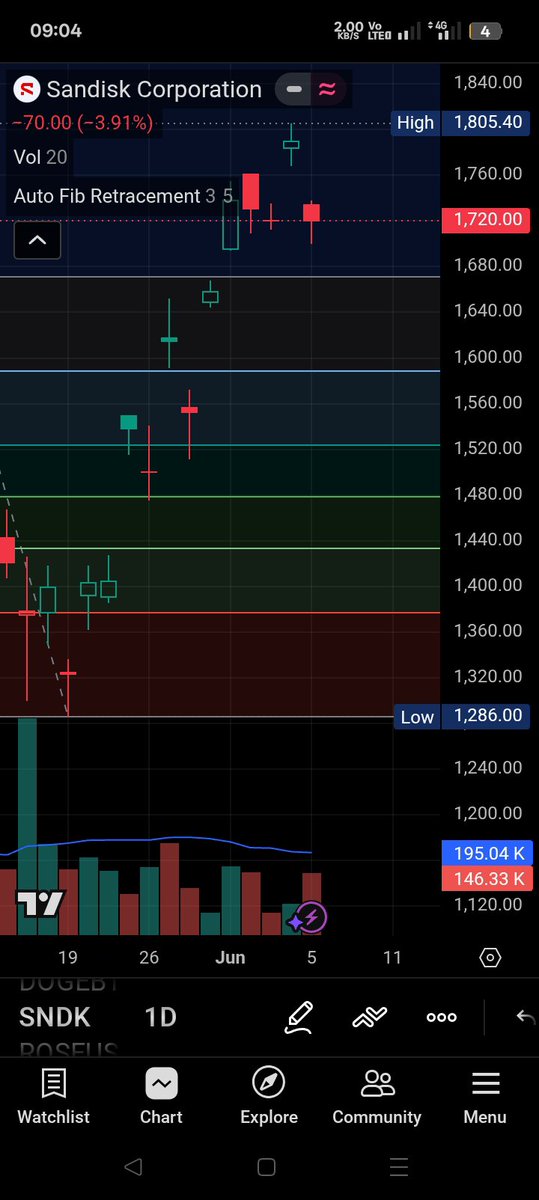
Task: Tap the 26 date label on time axis
Action: coord(149,958)
